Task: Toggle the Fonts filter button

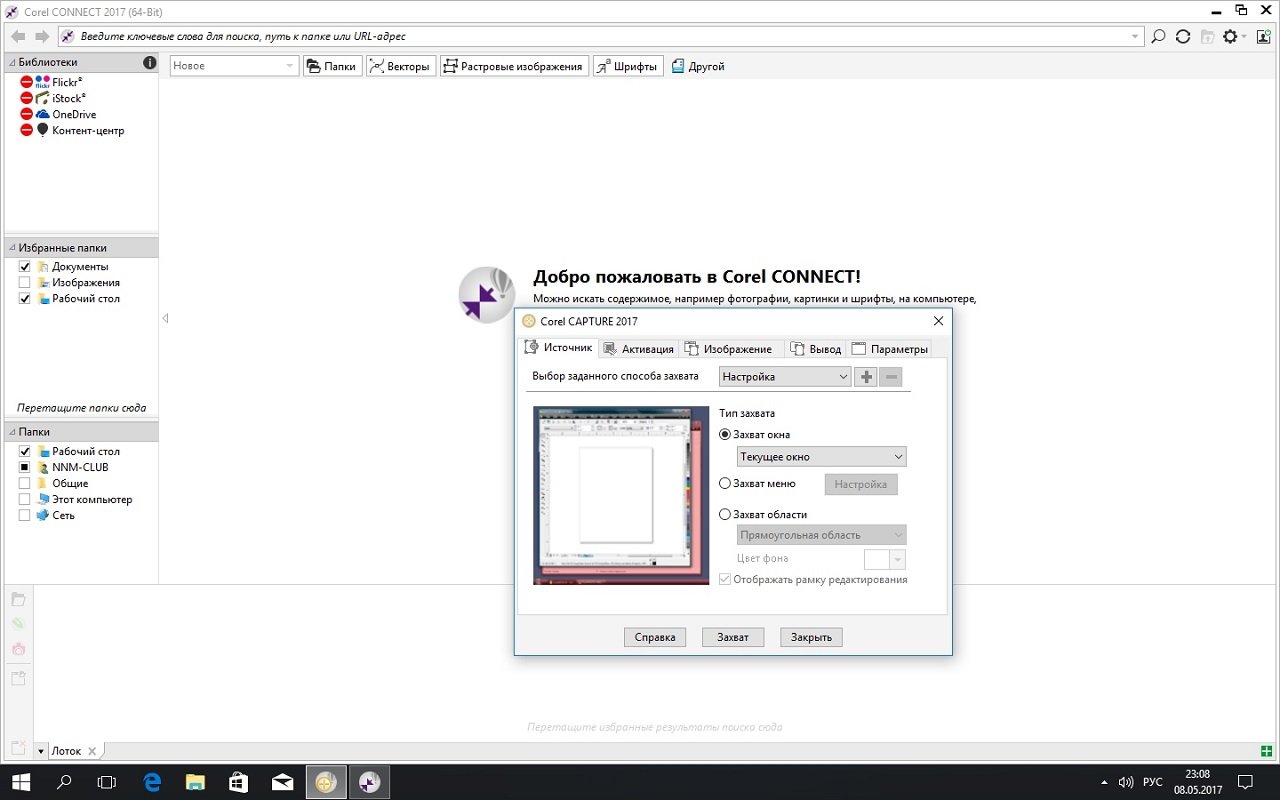Action: (628, 66)
